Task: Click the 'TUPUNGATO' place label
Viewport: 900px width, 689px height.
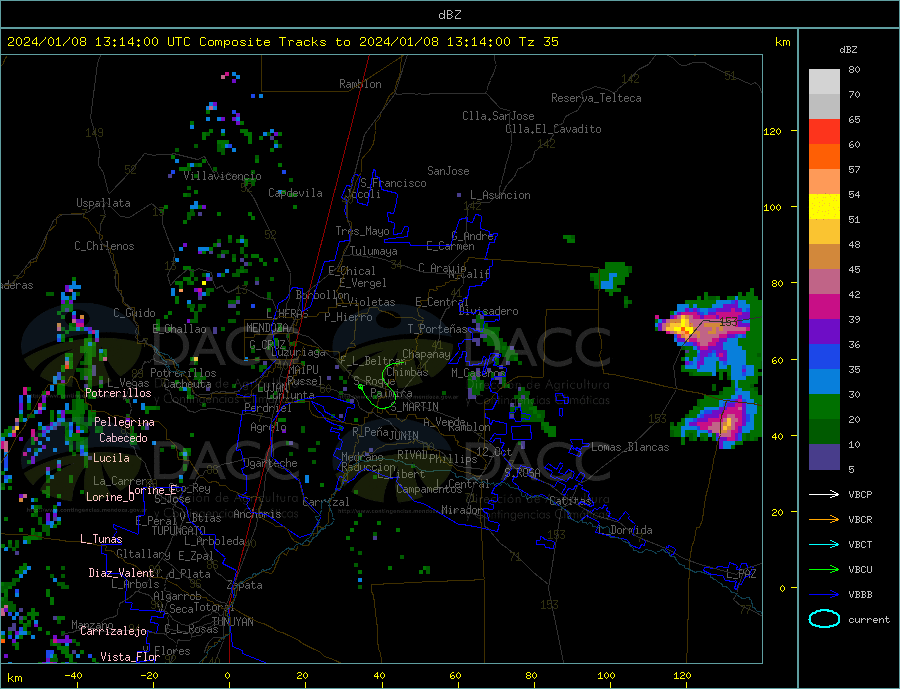Action: pyautogui.click(x=178, y=531)
